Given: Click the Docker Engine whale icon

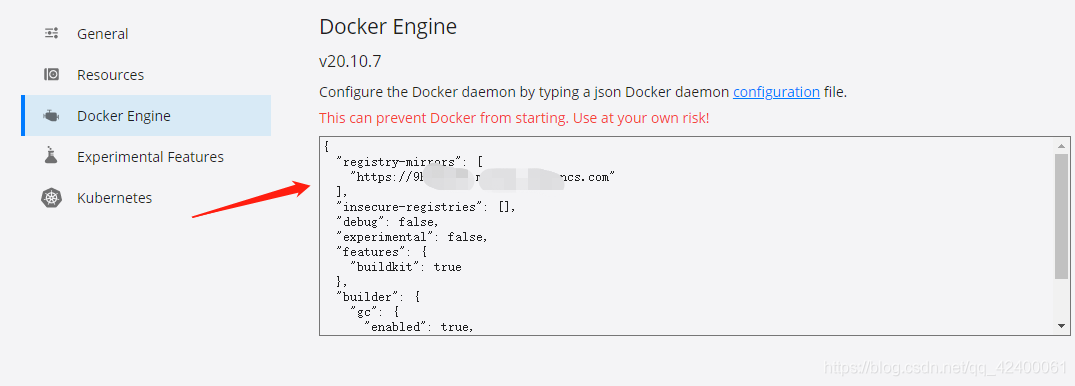Looking at the screenshot, I should point(51,115).
